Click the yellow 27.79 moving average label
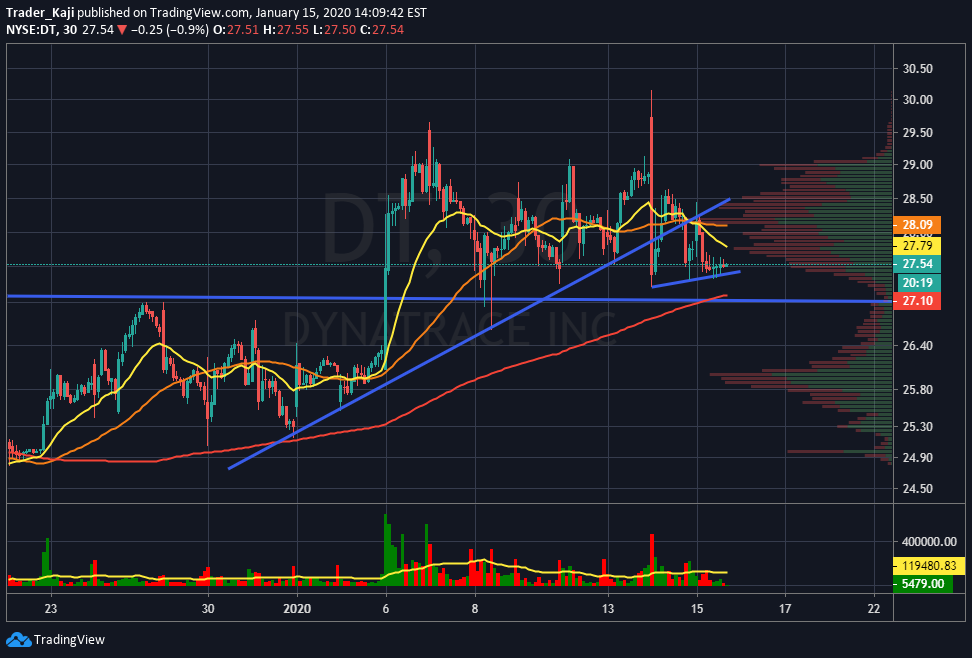The width and height of the screenshot is (972, 658). point(917,246)
